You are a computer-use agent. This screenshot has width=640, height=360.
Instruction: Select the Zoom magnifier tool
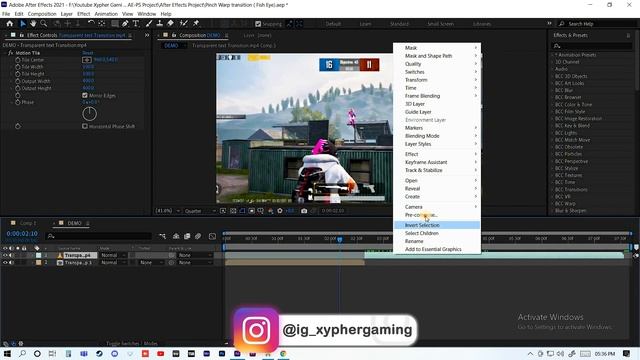[44, 24]
